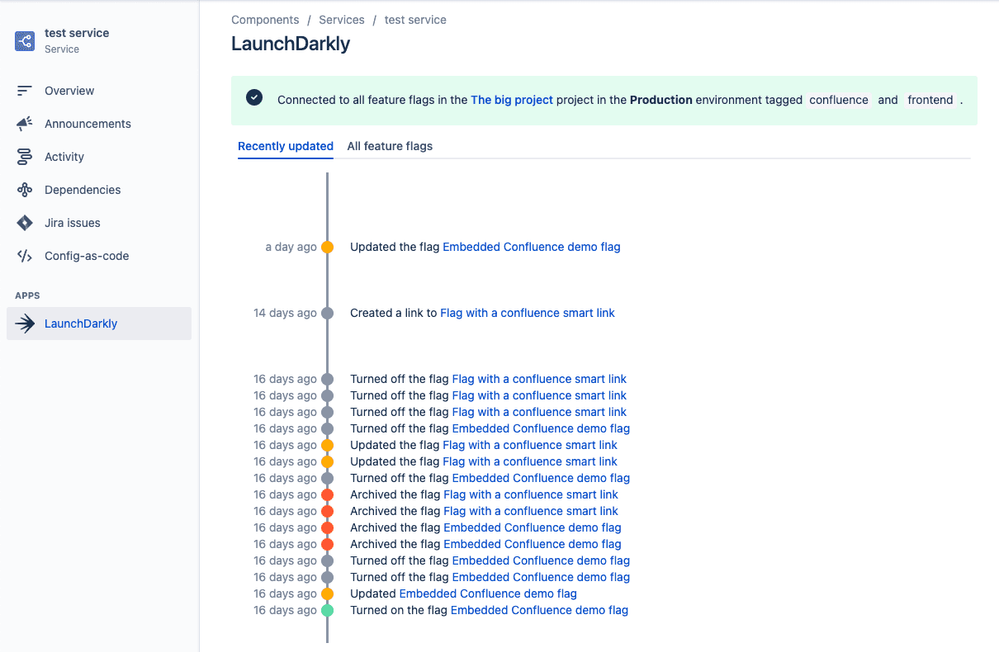Click the green timeline dot for turned on flag
999x652 pixels.
328,610
